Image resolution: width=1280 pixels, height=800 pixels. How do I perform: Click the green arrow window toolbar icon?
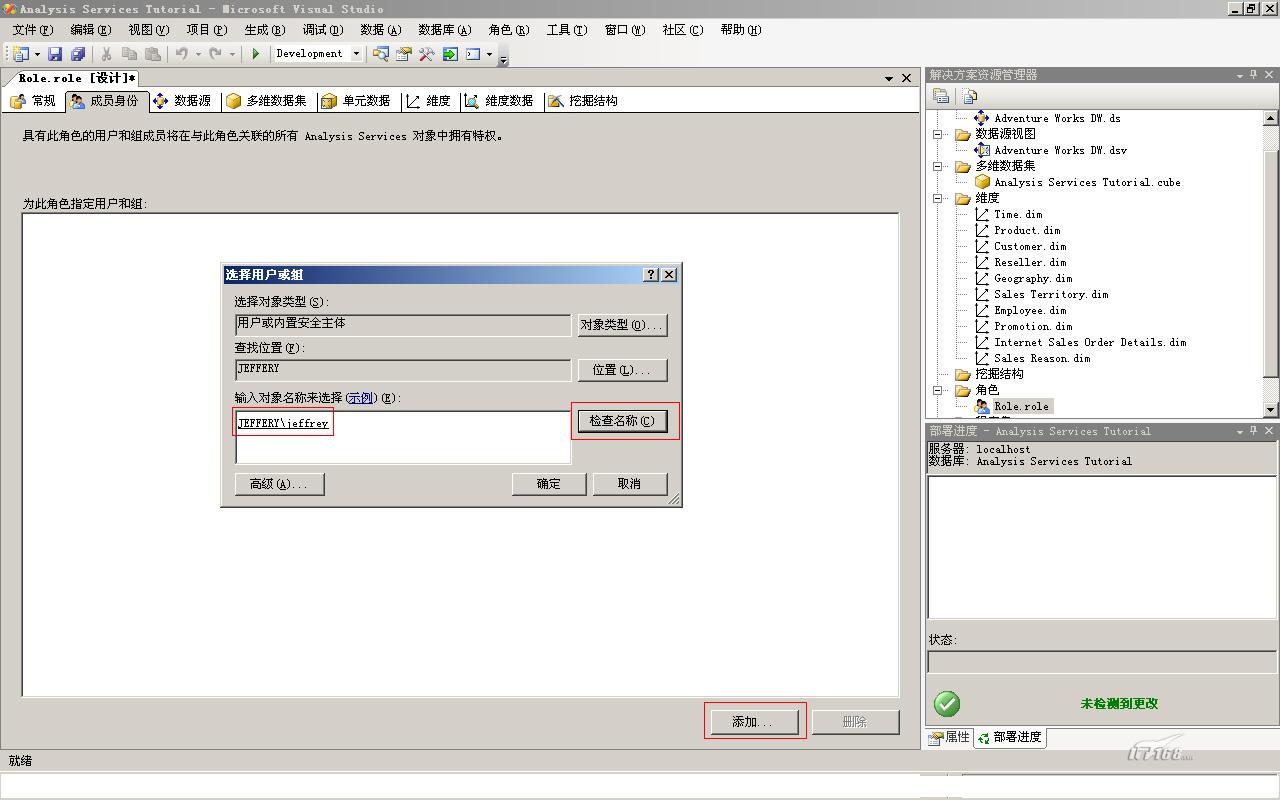pyautogui.click(x=450, y=54)
